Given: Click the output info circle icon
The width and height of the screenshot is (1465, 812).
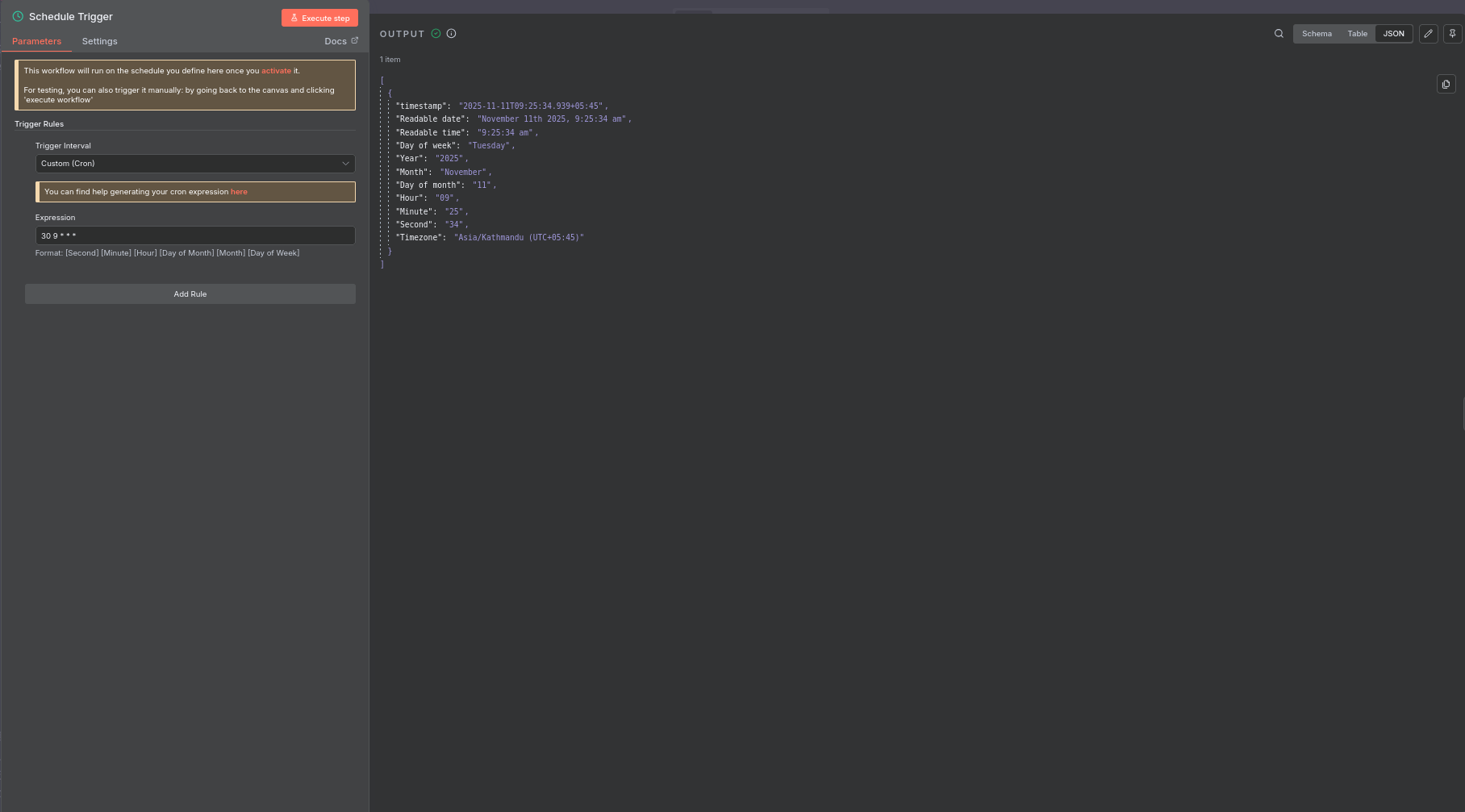Looking at the screenshot, I should pyautogui.click(x=451, y=34).
